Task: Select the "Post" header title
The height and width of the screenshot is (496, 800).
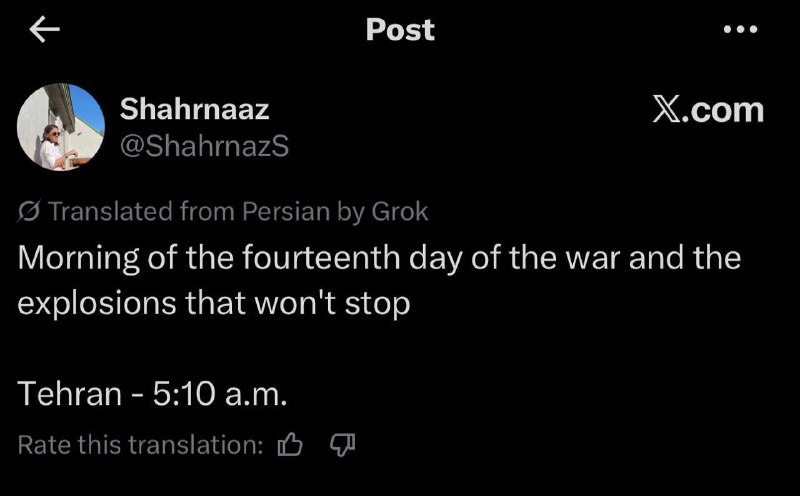Action: [x=399, y=30]
